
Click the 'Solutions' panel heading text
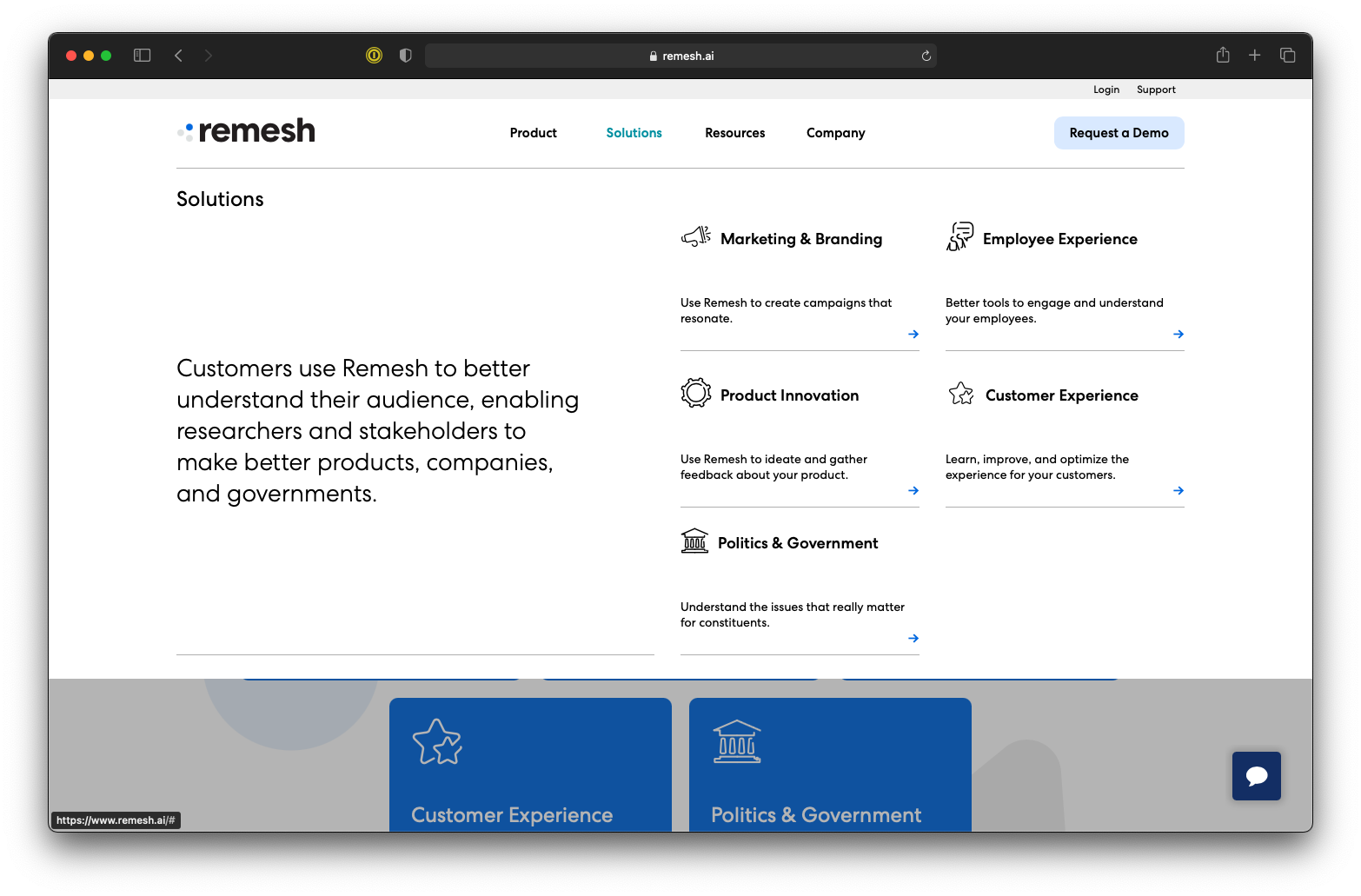220,199
